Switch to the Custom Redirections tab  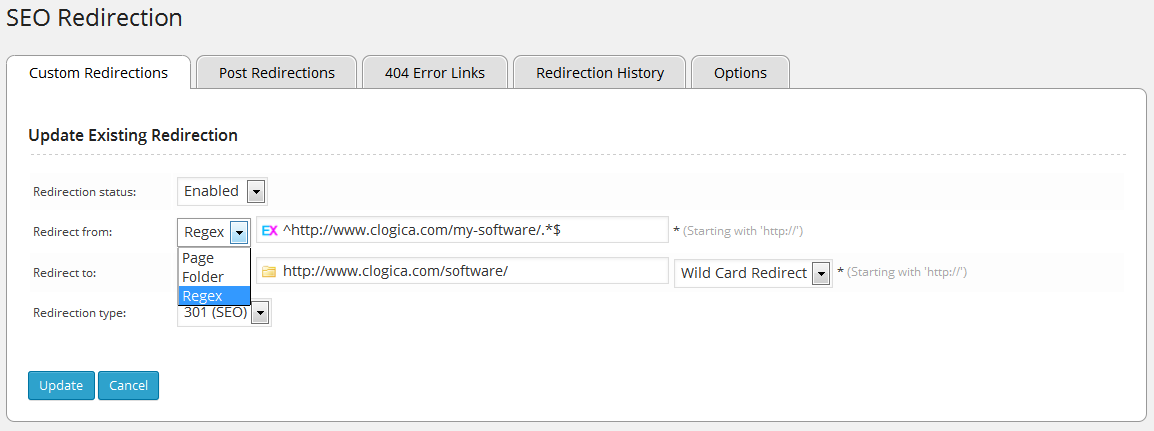[98, 73]
